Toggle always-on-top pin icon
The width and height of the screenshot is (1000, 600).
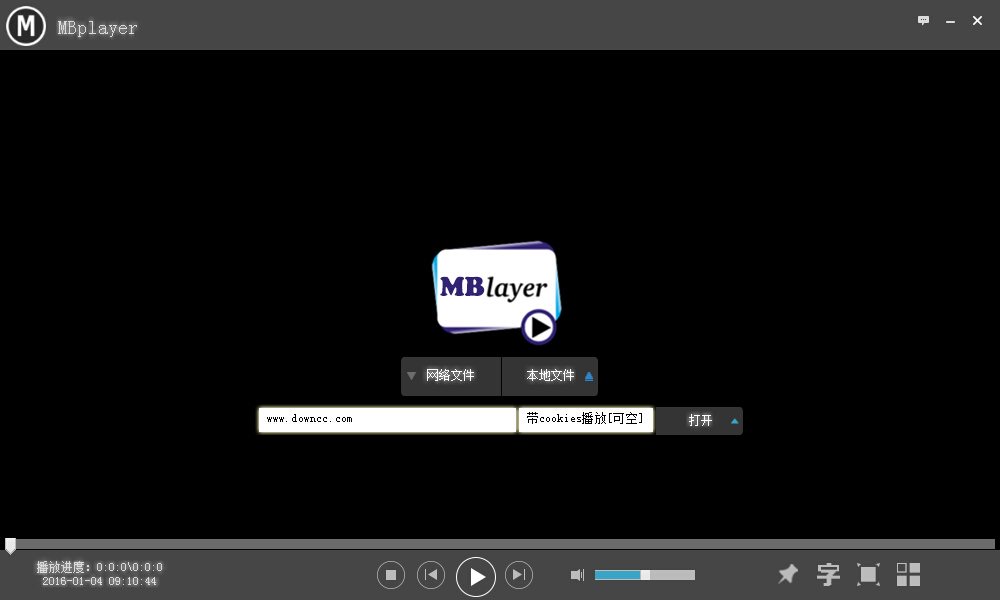pyautogui.click(x=787, y=574)
